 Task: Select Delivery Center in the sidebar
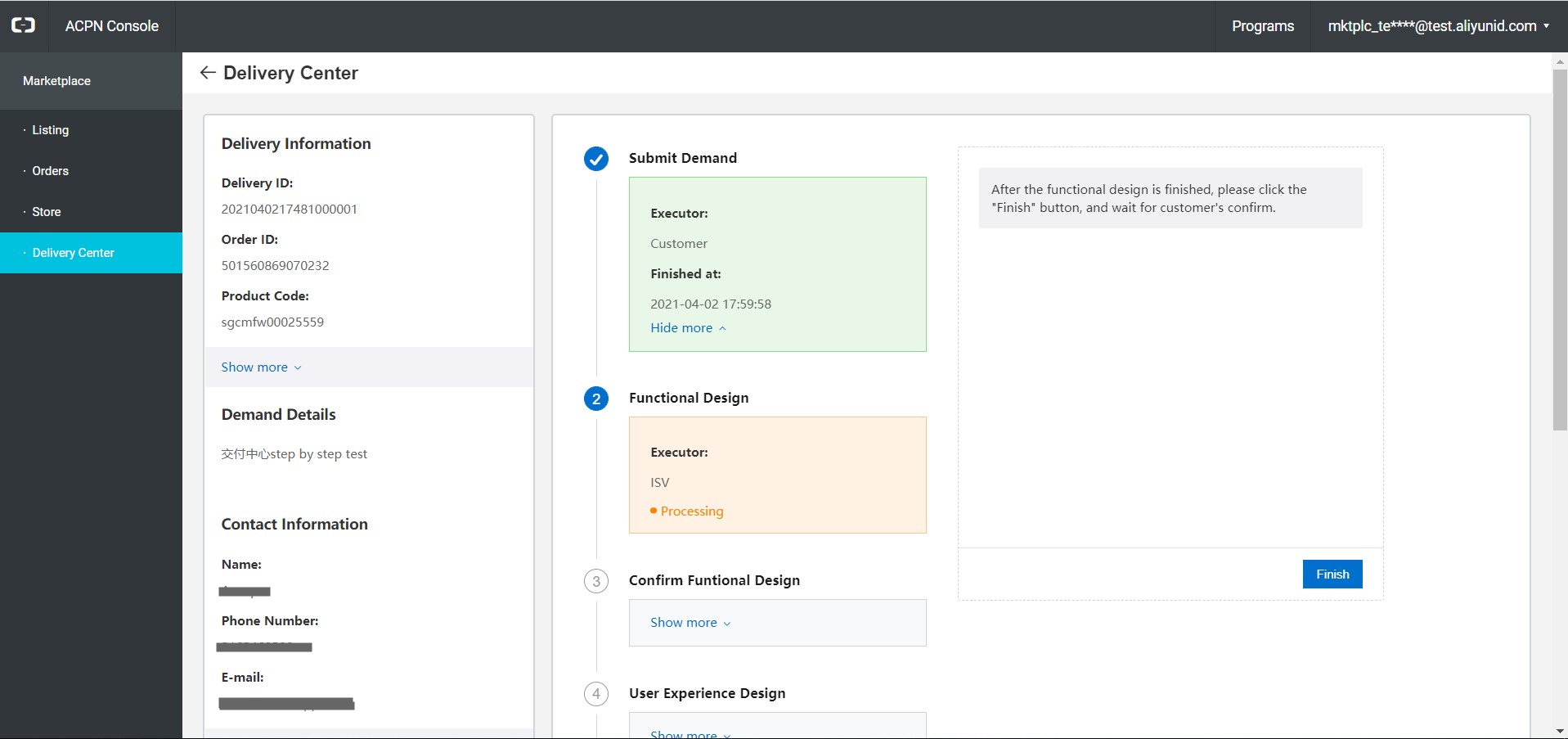coord(74,253)
